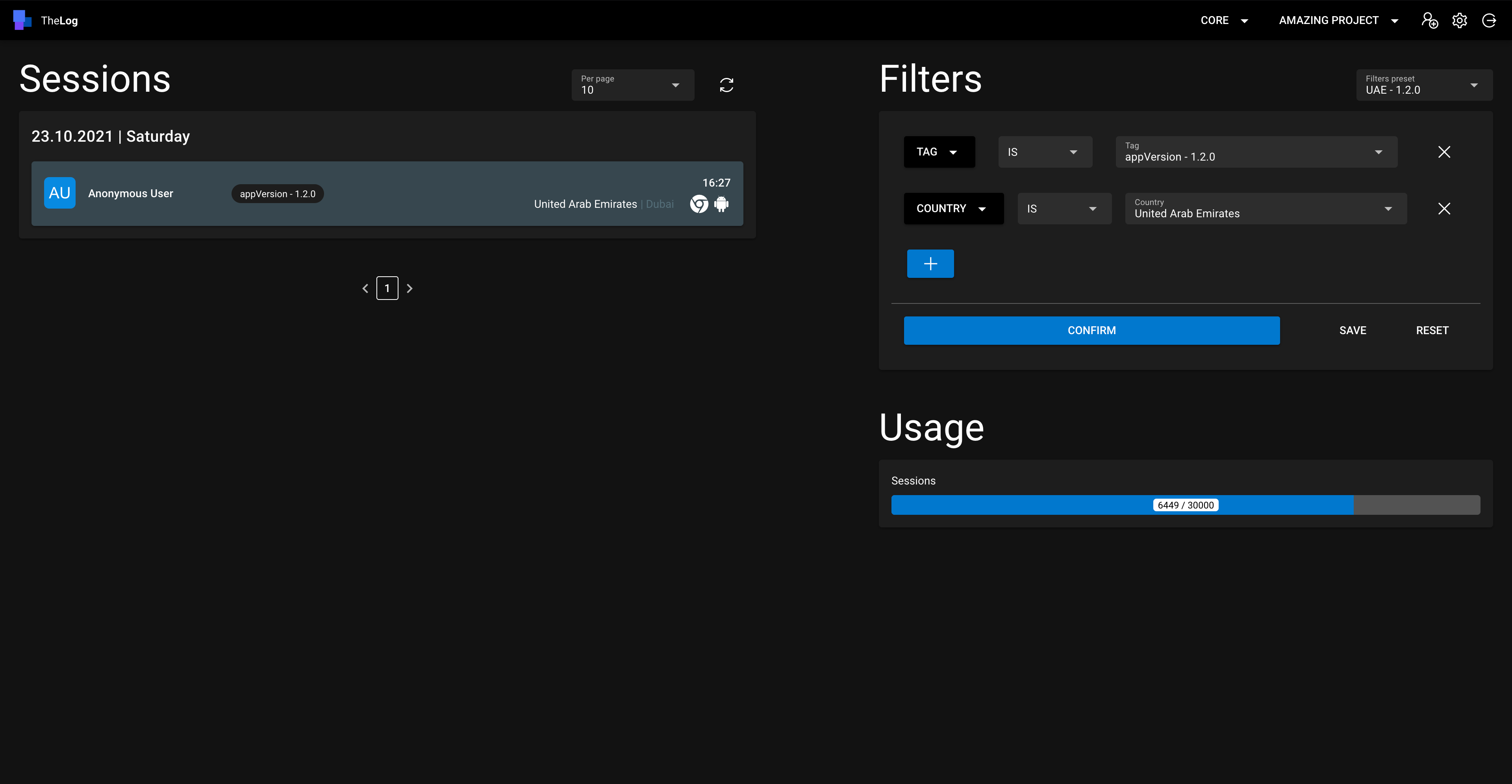Click the CONFIRM button

(1091, 330)
